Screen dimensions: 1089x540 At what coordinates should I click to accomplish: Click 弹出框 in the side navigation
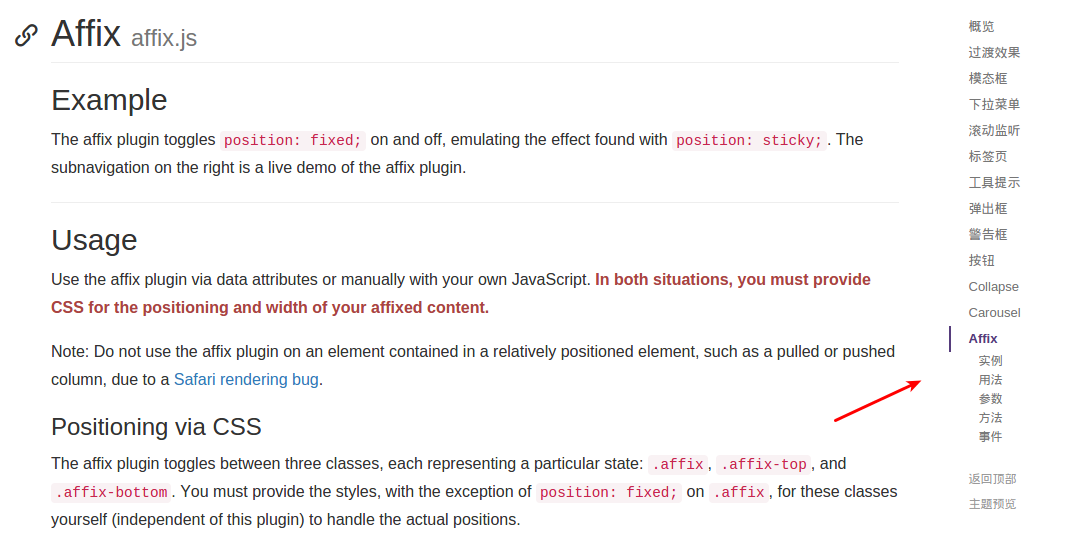[x=988, y=209]
